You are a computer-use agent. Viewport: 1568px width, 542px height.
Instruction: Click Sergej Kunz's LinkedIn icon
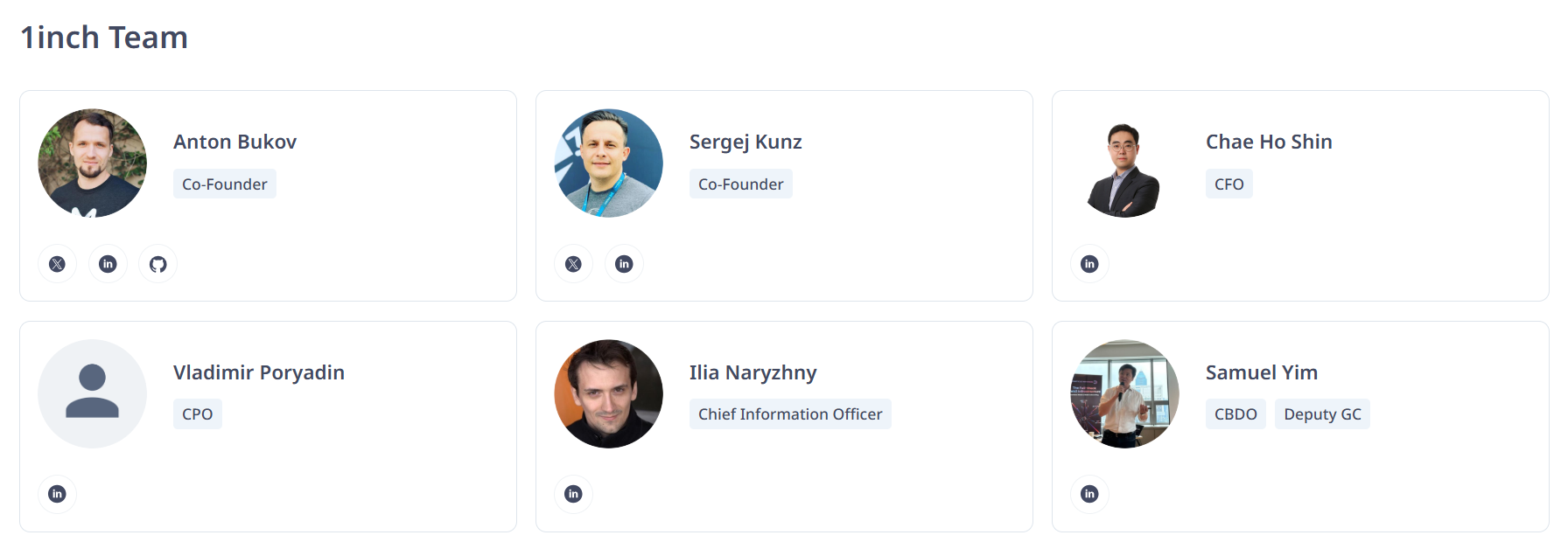(624, 264)
